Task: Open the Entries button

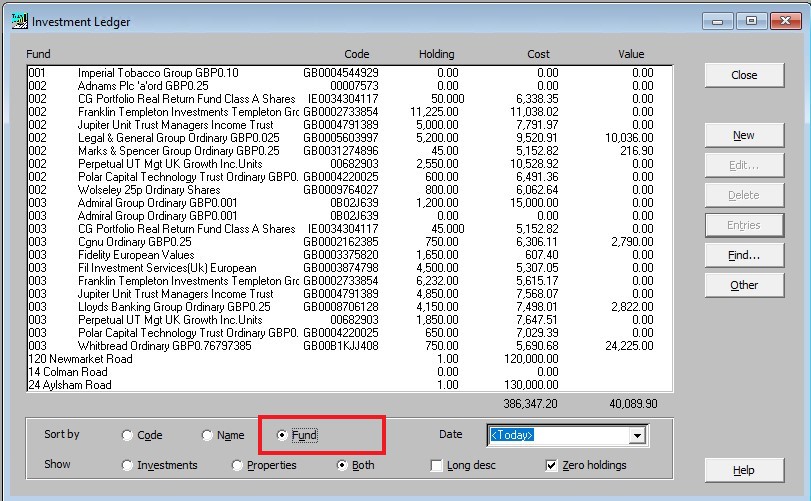Action: click(x=744, y=225)
